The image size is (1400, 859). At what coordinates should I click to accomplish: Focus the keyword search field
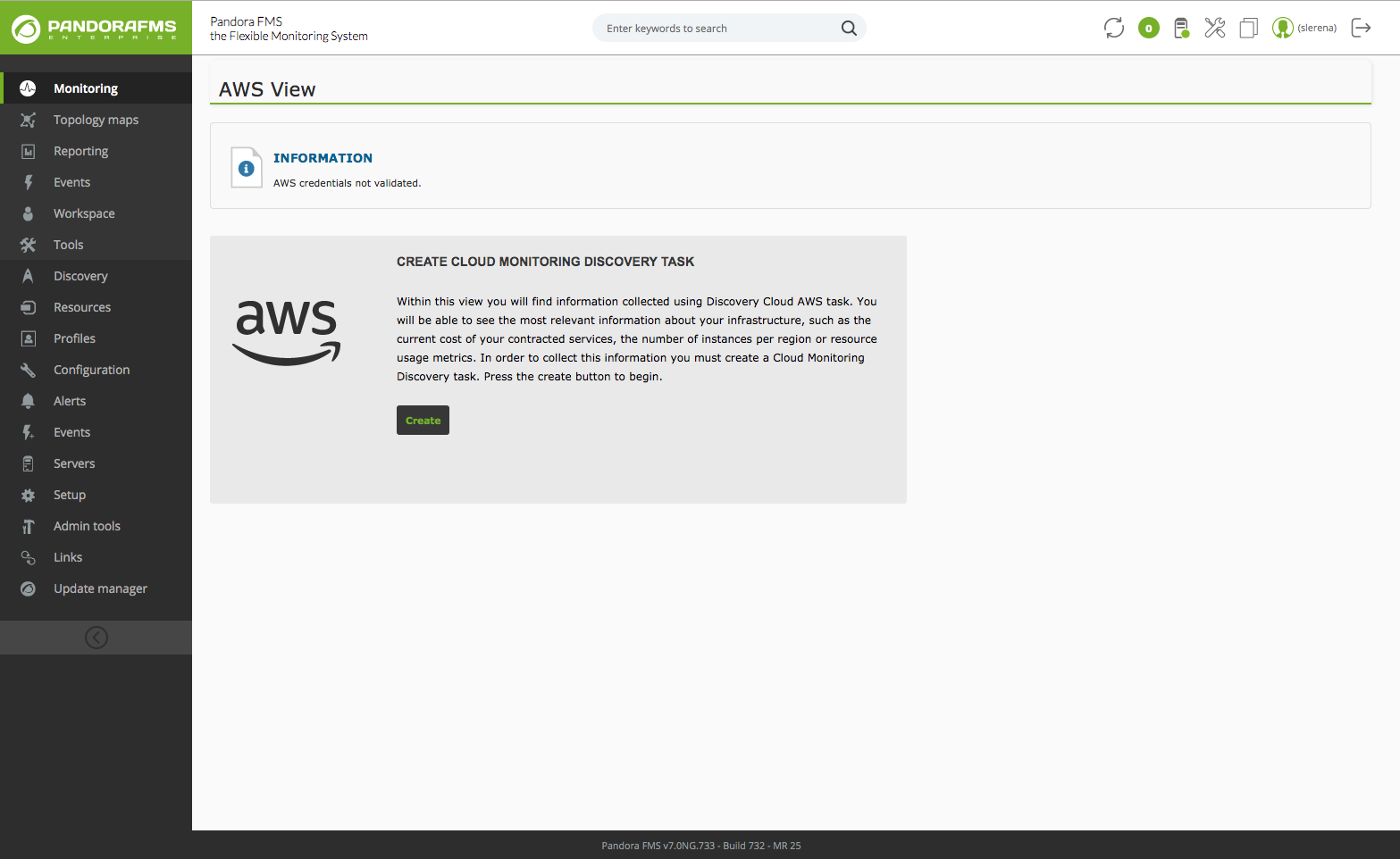click(x=719, y=28)
